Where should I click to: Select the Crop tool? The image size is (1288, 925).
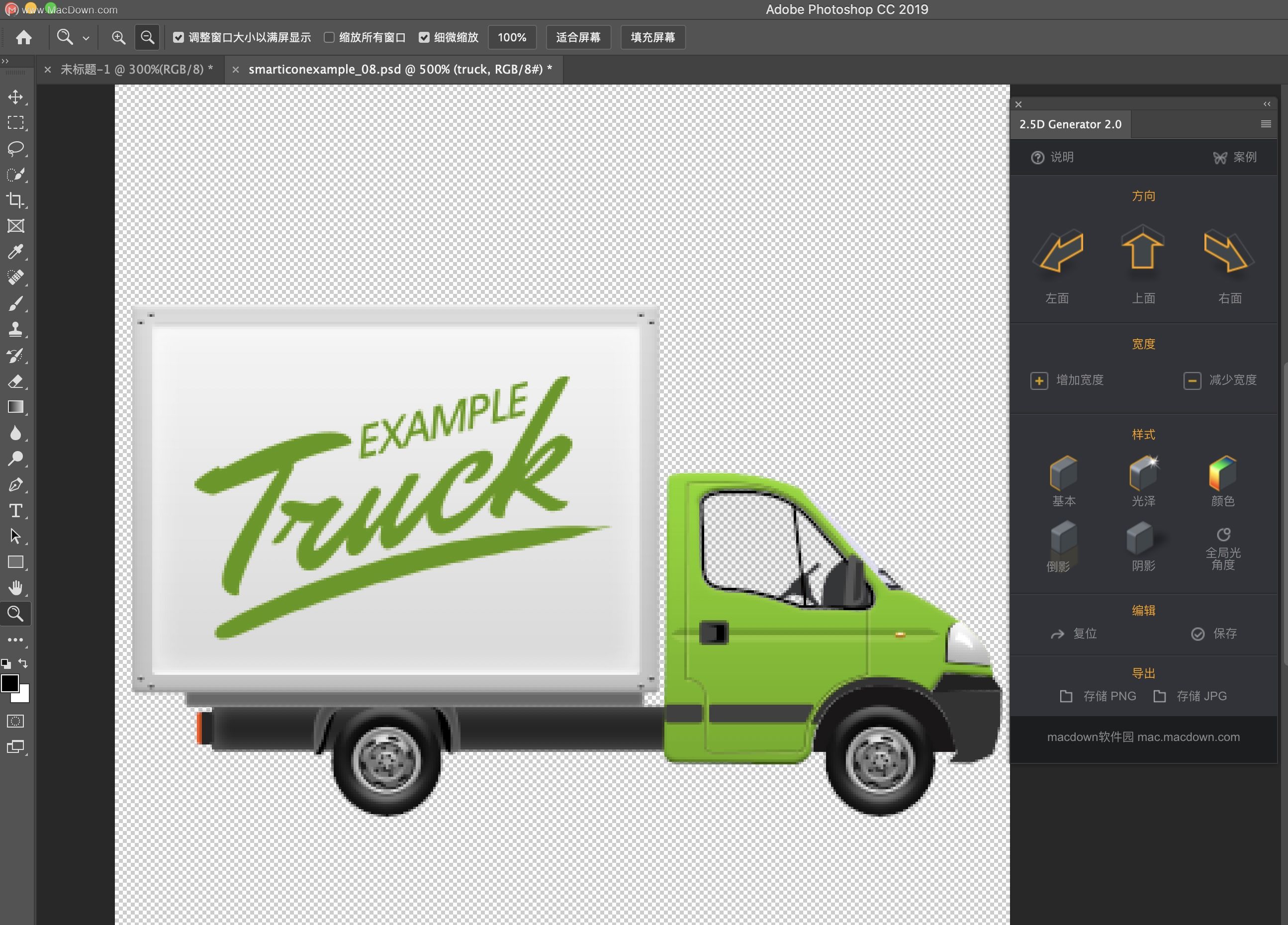[x=15, y=200]
